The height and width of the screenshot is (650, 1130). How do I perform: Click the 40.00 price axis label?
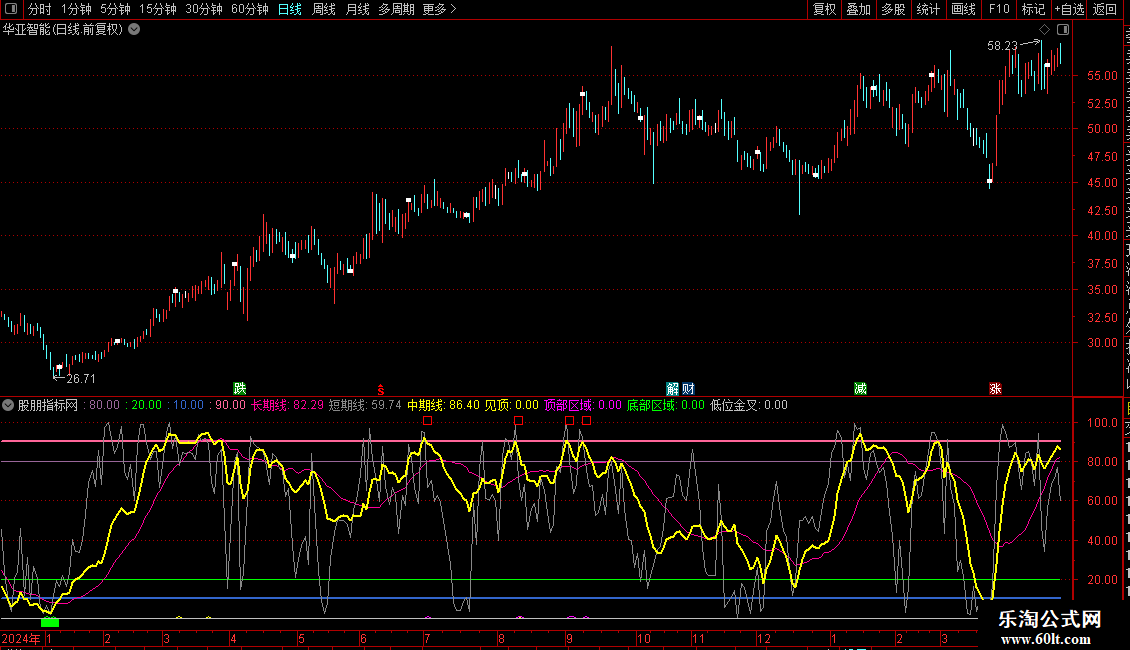coord(1102,236)
